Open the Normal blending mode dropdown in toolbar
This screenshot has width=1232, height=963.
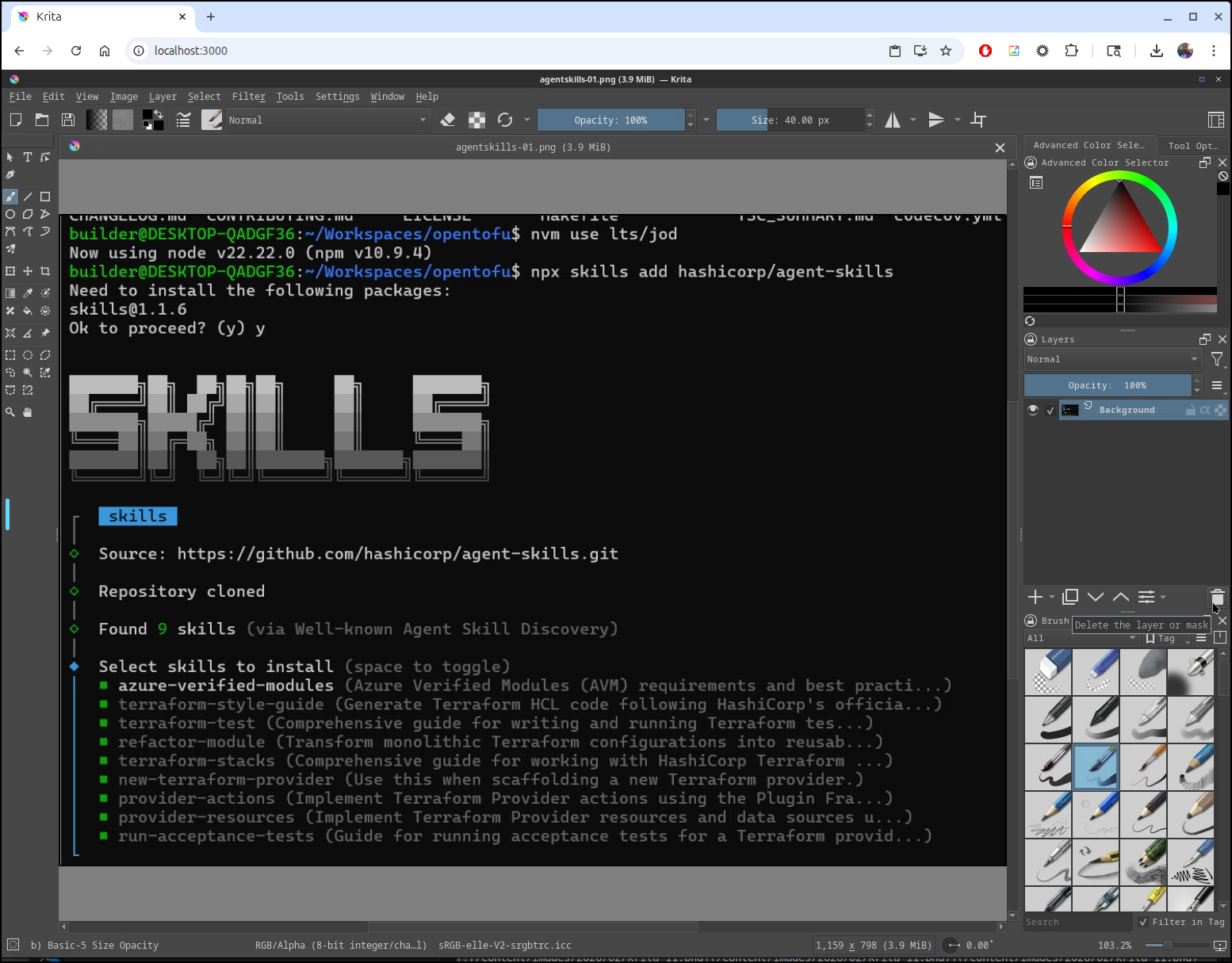[327, 120]
